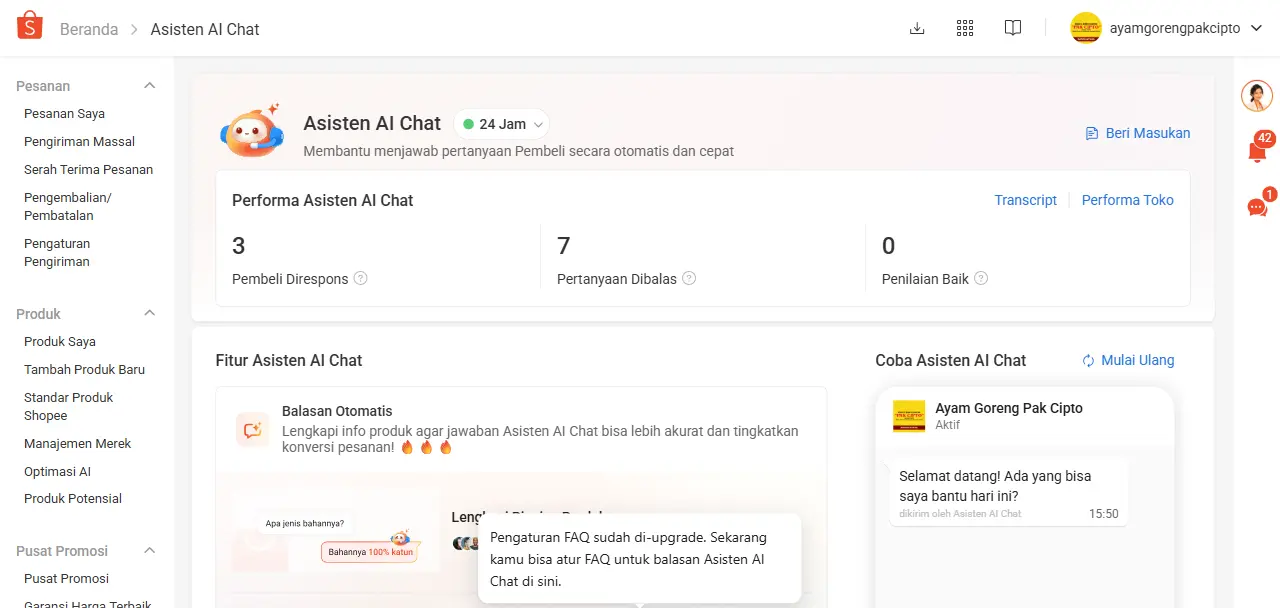Click the Mulai Ulang refresh icon
This screenshot has height=608, width=1280.
pyautogui.click(x=1089, y=360)
